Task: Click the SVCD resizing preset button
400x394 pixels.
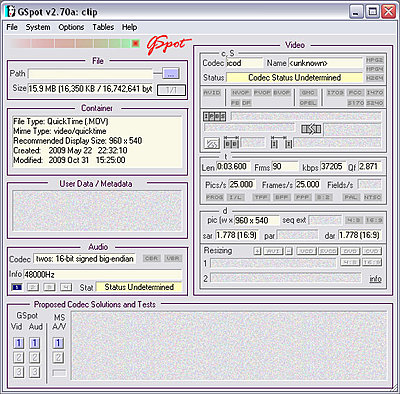Action: point(328,251)
